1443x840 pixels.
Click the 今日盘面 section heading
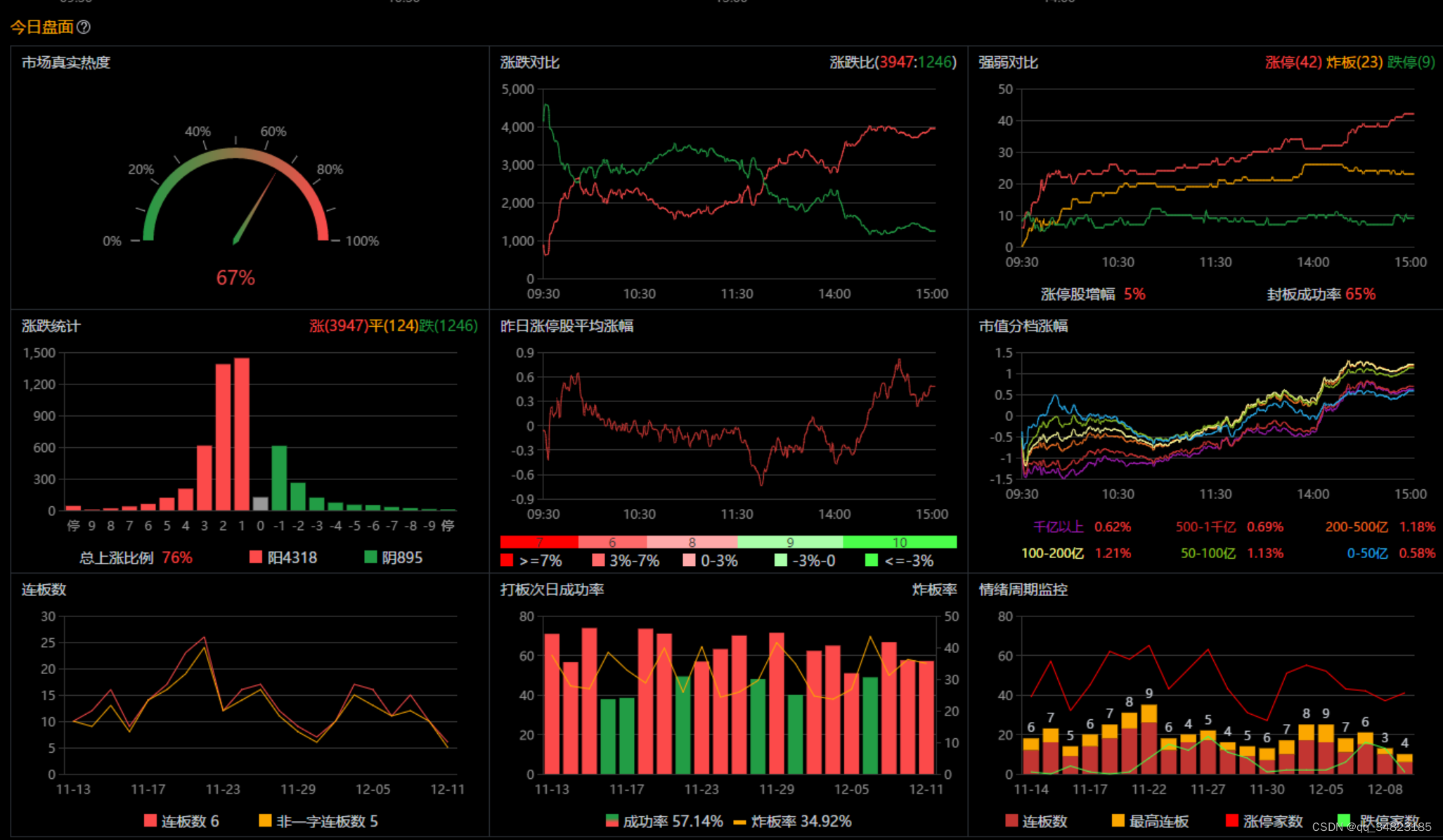click(x=42, y=27)
